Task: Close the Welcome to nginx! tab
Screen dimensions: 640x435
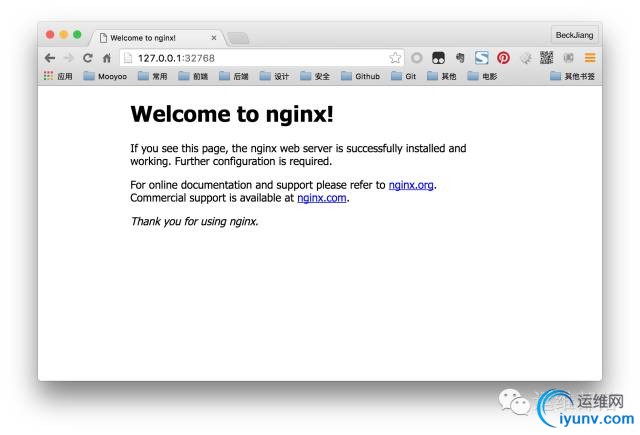Action: tap(214, 38)
